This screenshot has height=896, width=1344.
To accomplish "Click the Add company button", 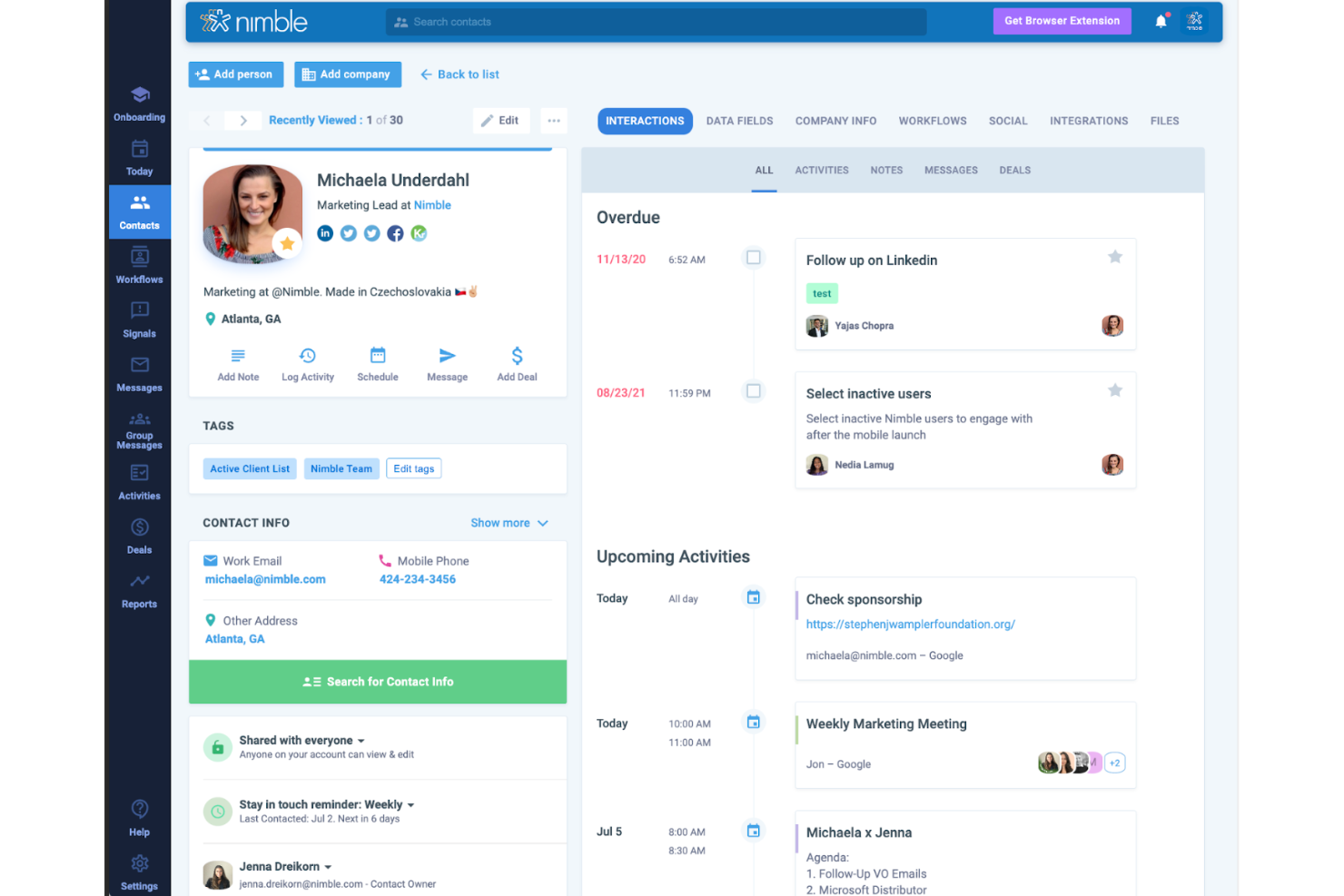I will 347,74.
